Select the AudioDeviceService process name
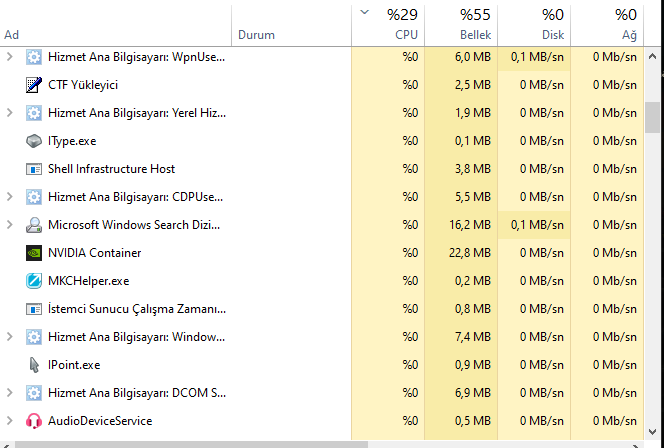This screenshot has height=448, width=664. [x=100, y=421]
